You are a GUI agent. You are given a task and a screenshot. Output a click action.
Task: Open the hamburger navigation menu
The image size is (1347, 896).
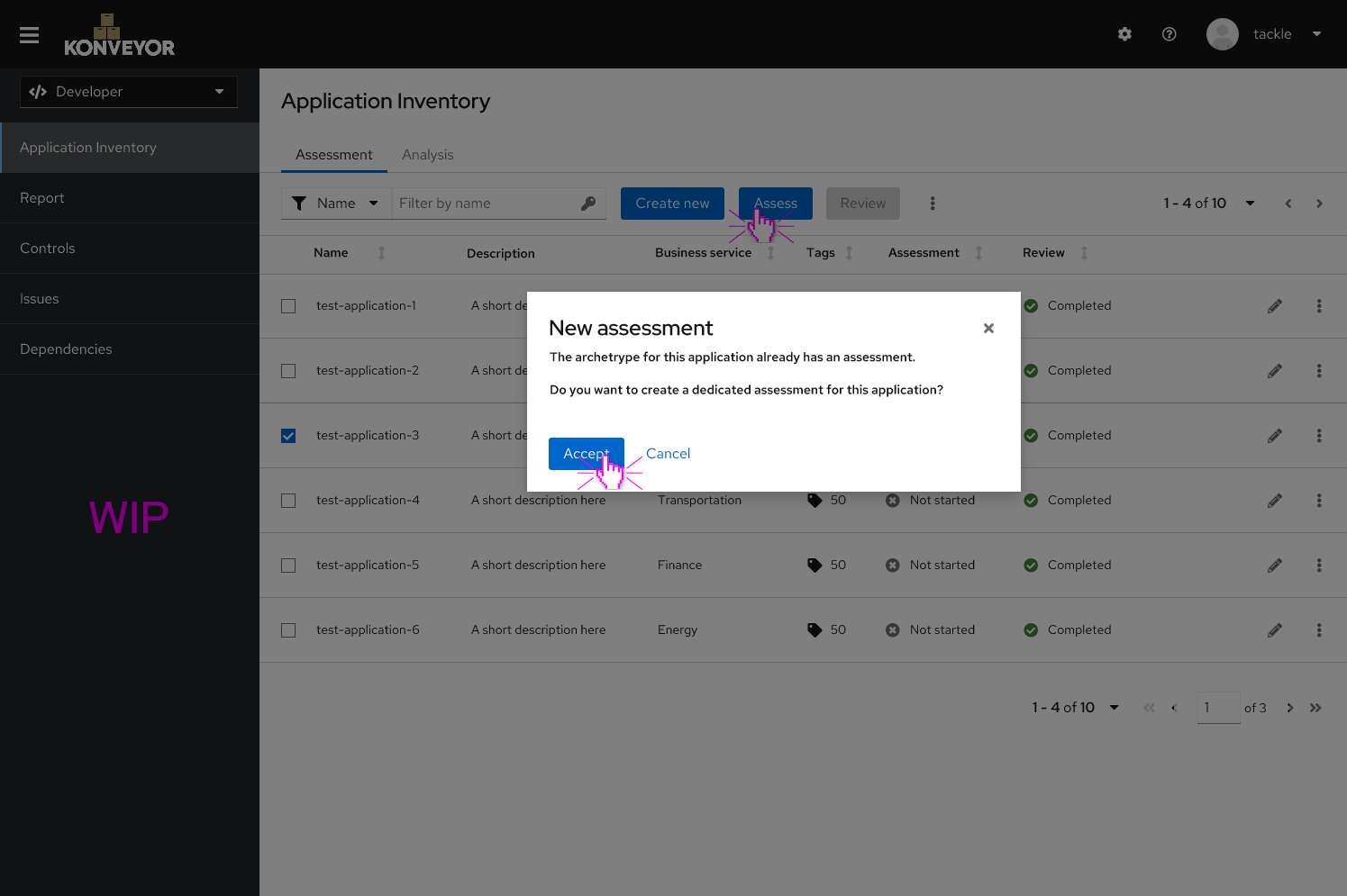point(29,34)
